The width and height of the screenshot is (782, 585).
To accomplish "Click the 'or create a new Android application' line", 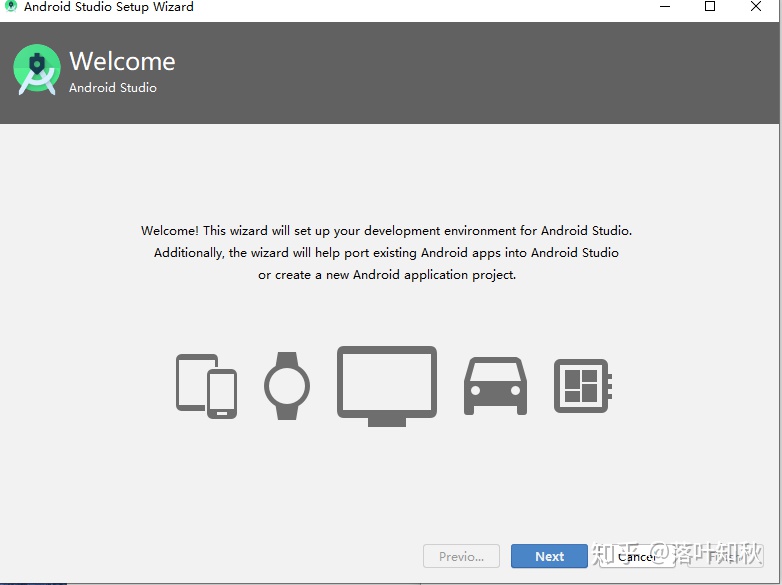I will [x=387, y=275].
